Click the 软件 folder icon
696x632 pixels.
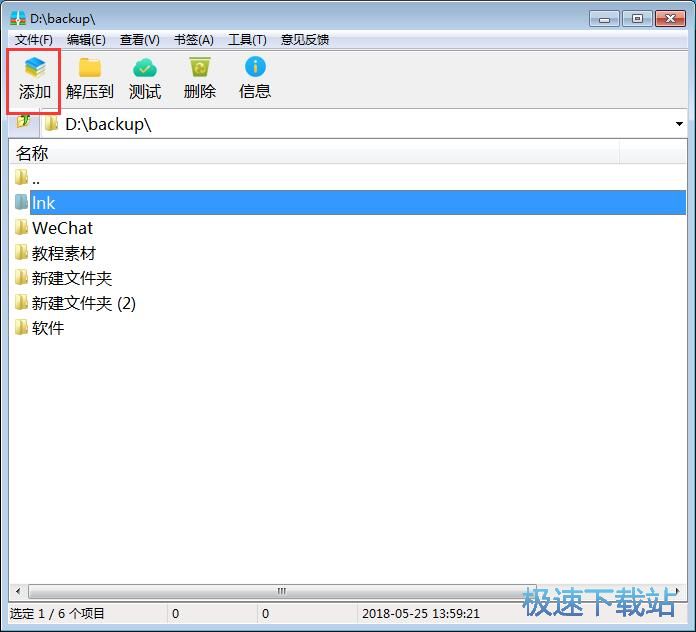pos(21,328)
